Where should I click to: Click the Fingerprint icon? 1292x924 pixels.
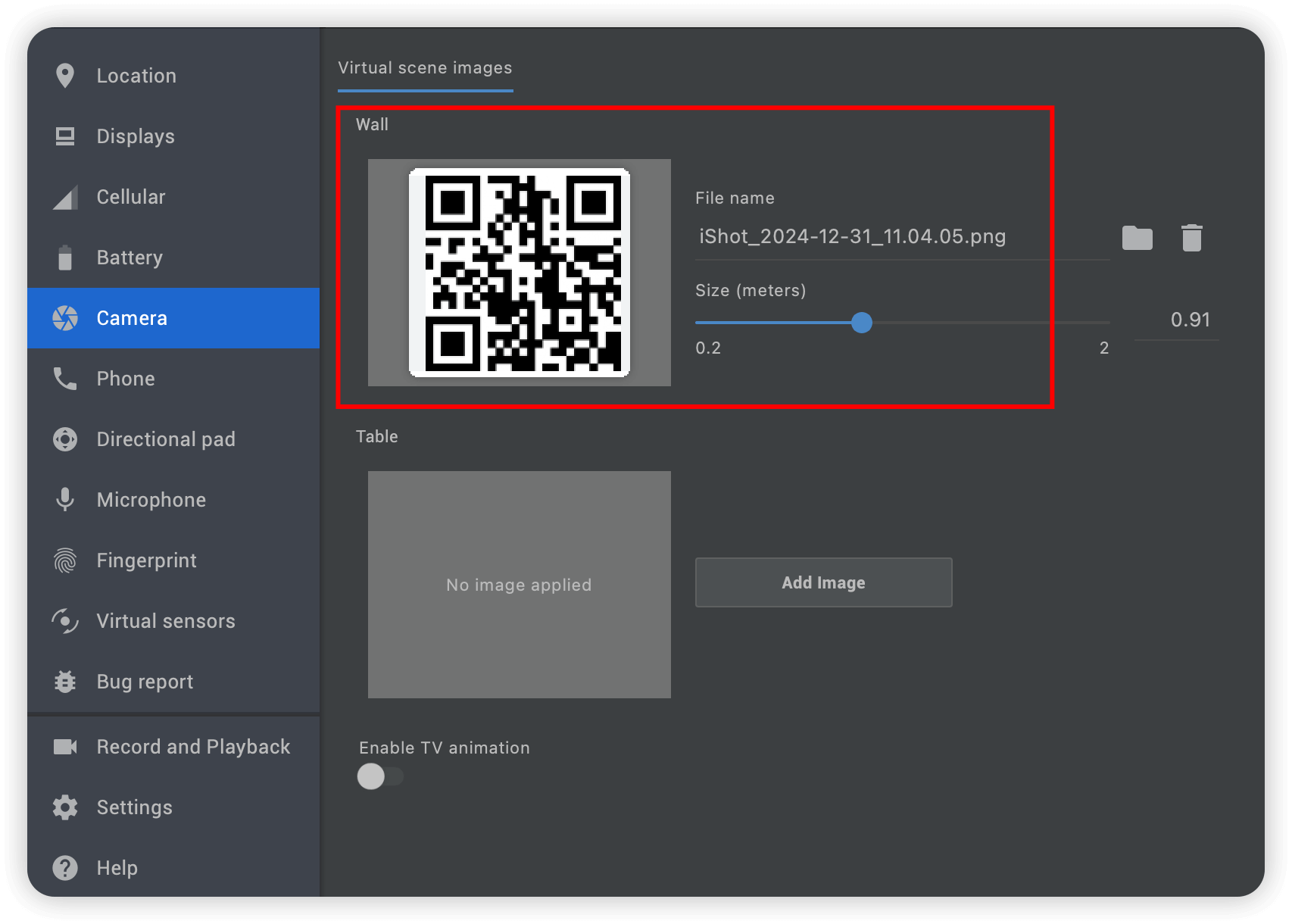pos(65,560)
